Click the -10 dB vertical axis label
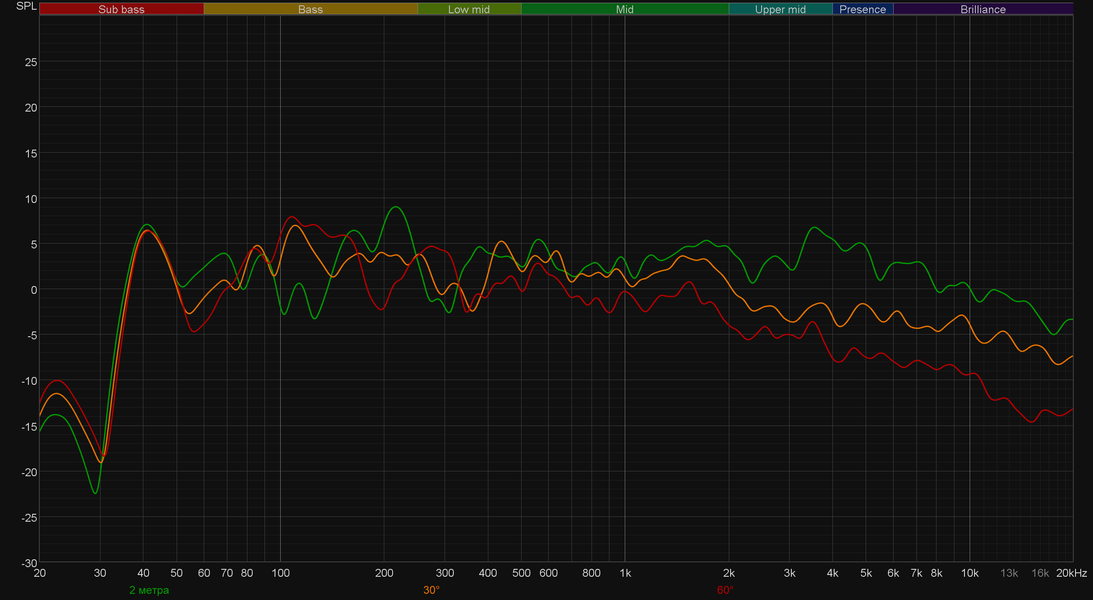This screenshot has height=600, width=1093. (x=29, y=381)
